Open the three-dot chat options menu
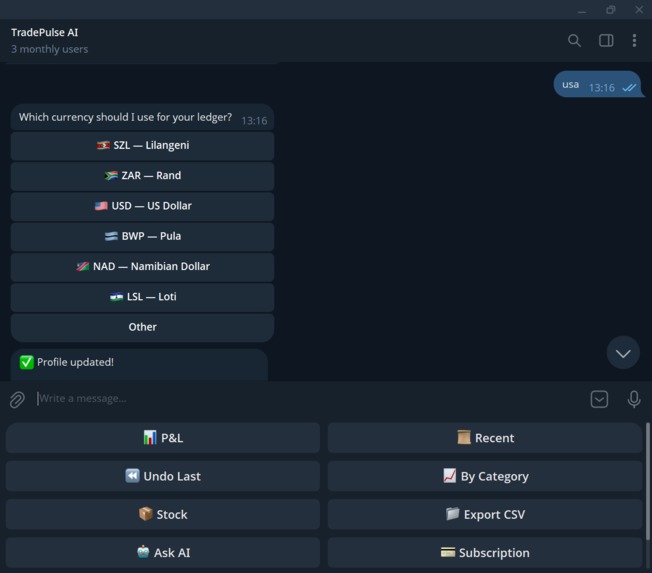Image resolution: width=652 pixels, height=573 pixels. [634, 40]
